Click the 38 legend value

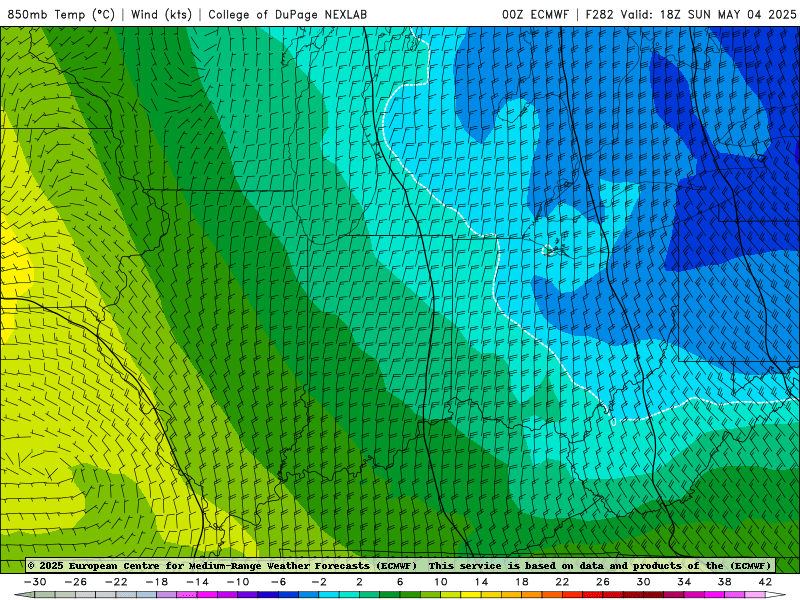pyautogui.click(x=724, y=582)
